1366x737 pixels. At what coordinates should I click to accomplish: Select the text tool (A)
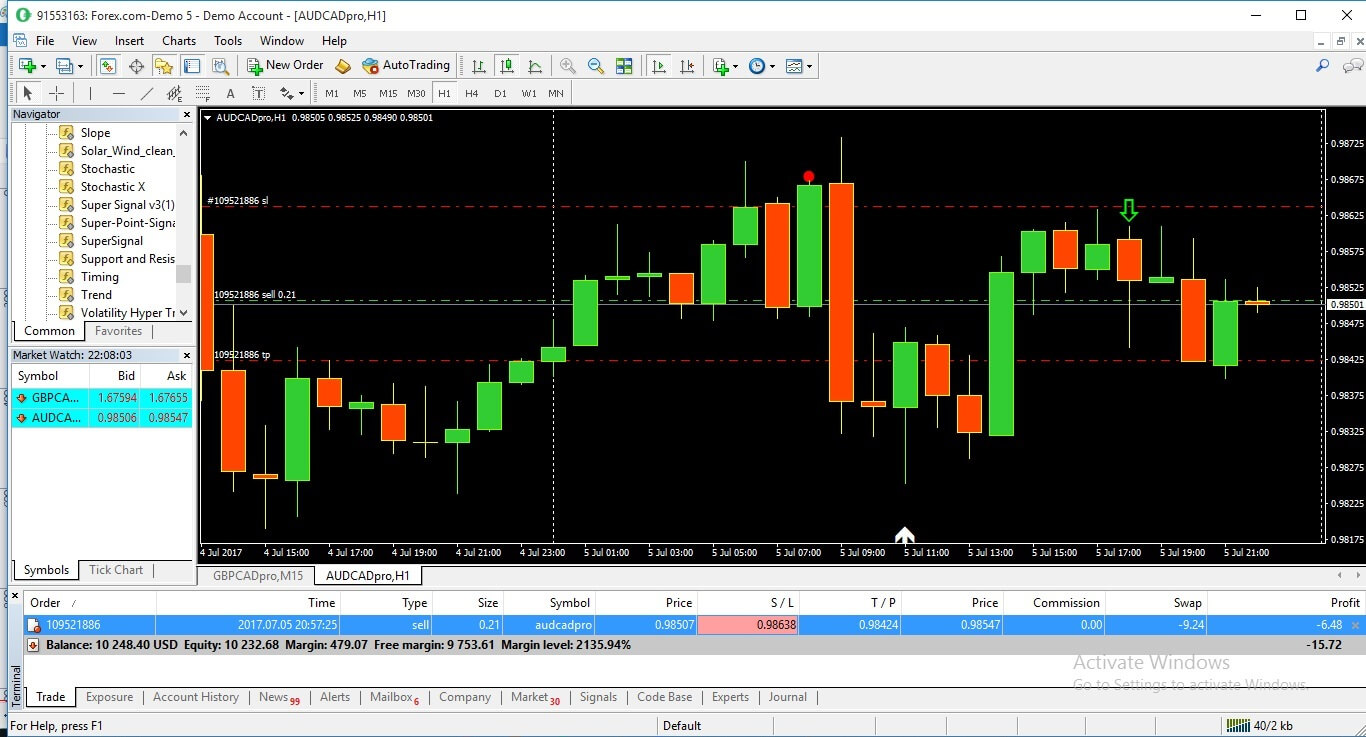(x=230, y=93)
